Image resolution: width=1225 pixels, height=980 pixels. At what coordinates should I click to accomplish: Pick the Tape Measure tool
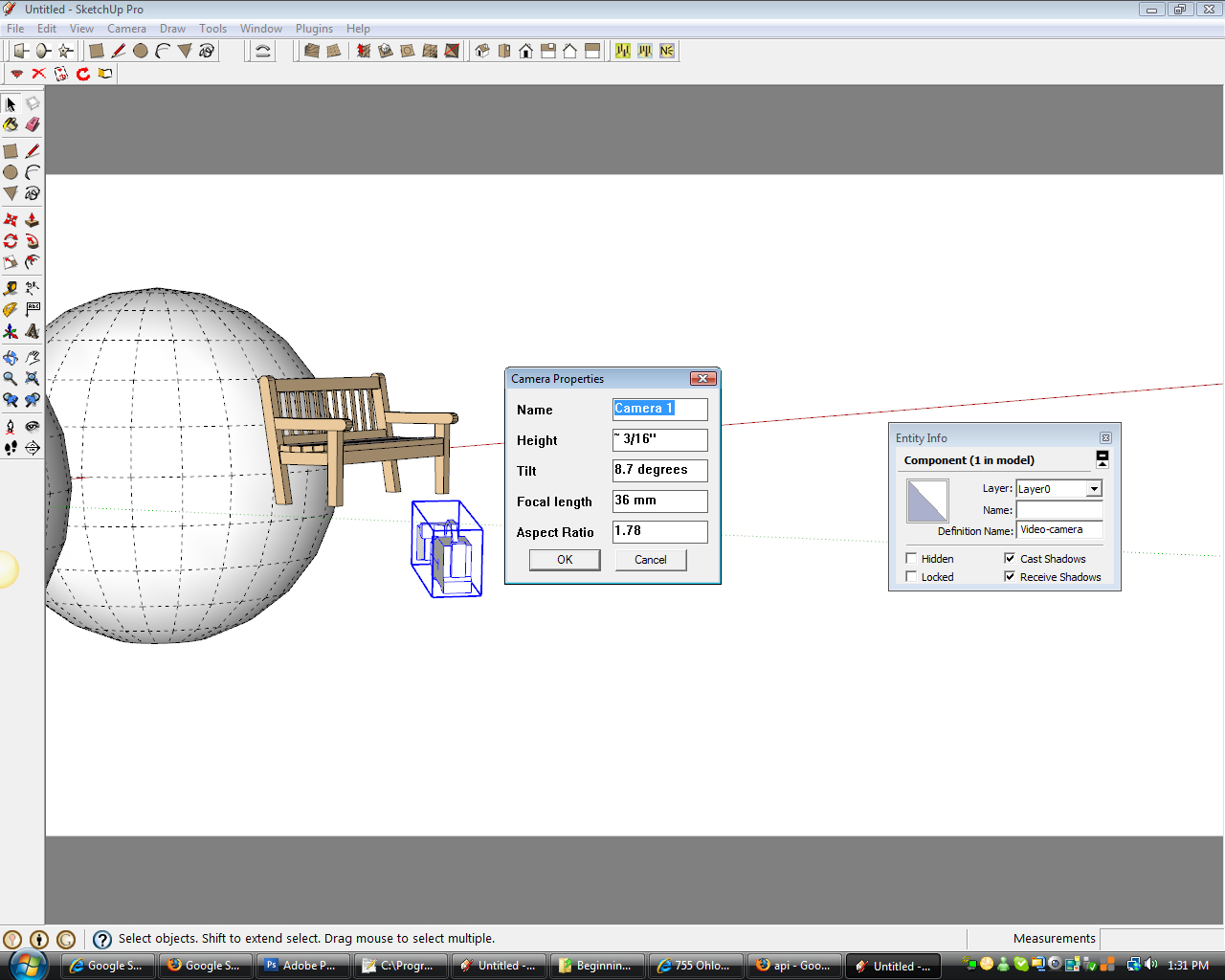11,288
